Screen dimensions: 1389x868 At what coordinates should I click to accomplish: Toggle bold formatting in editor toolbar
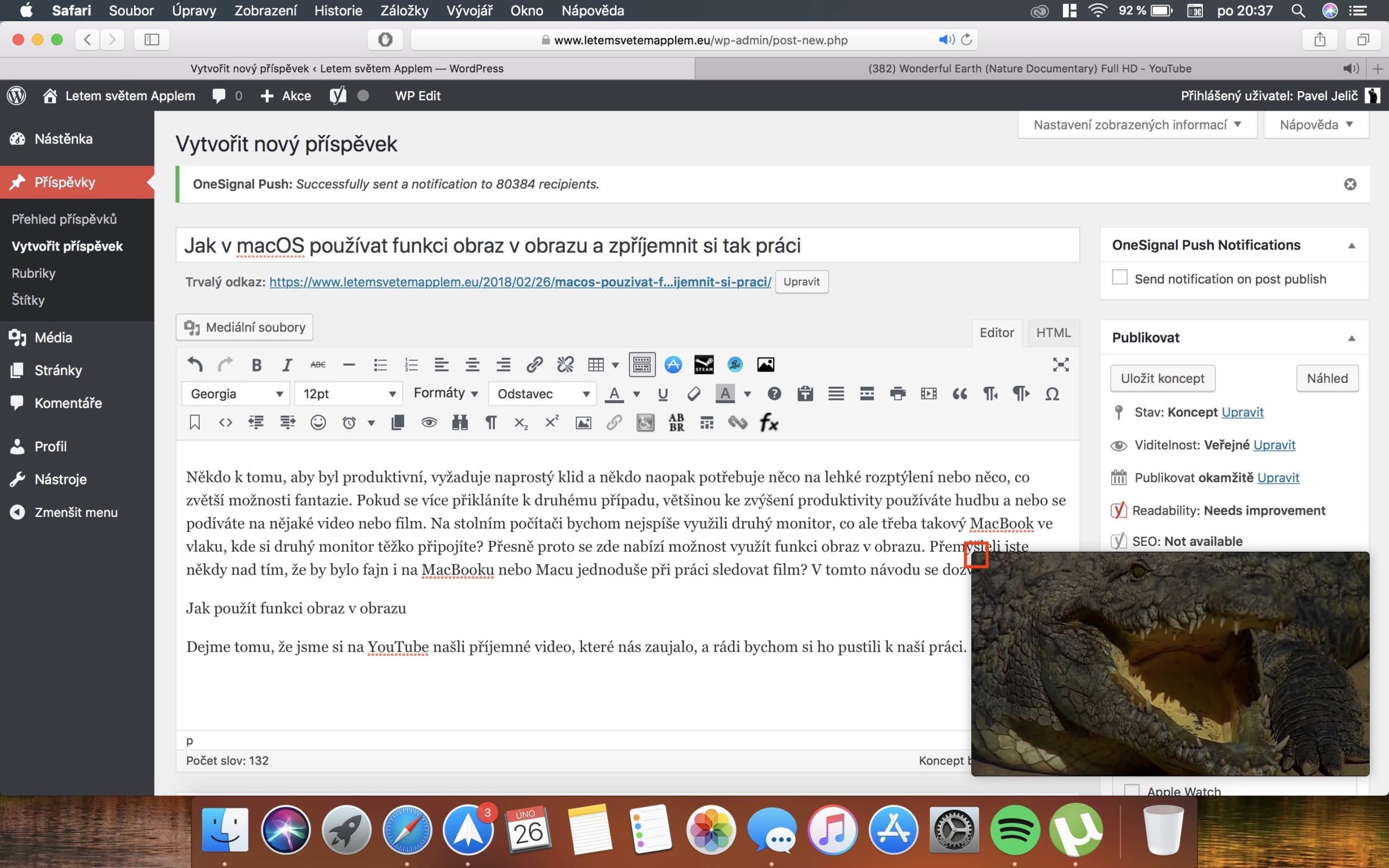click(257, 365)
